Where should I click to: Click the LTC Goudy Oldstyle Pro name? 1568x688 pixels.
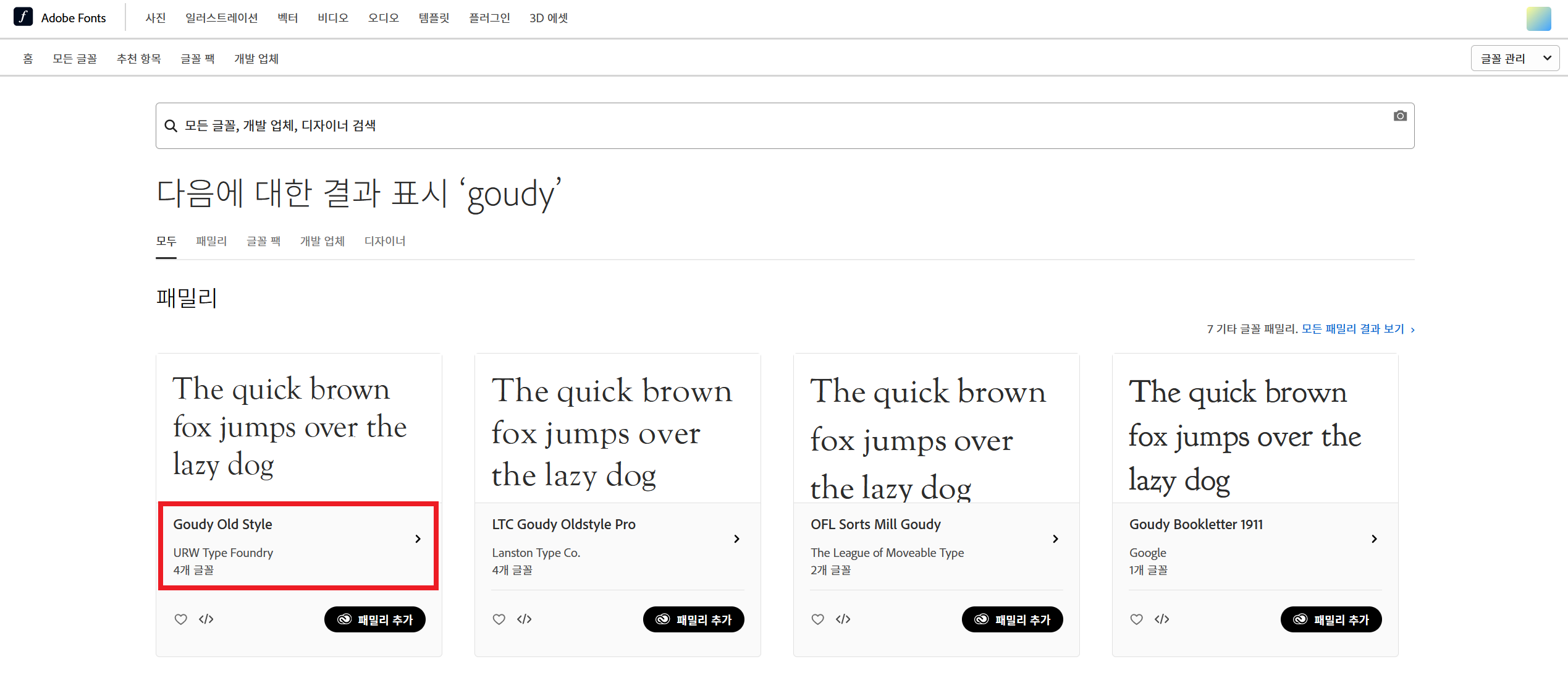[563, 524]
